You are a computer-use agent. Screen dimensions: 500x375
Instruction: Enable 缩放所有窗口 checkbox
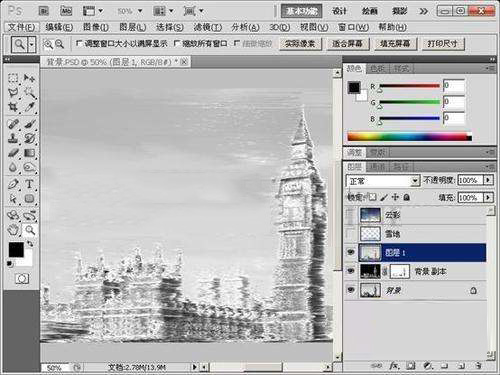[177, 44]
